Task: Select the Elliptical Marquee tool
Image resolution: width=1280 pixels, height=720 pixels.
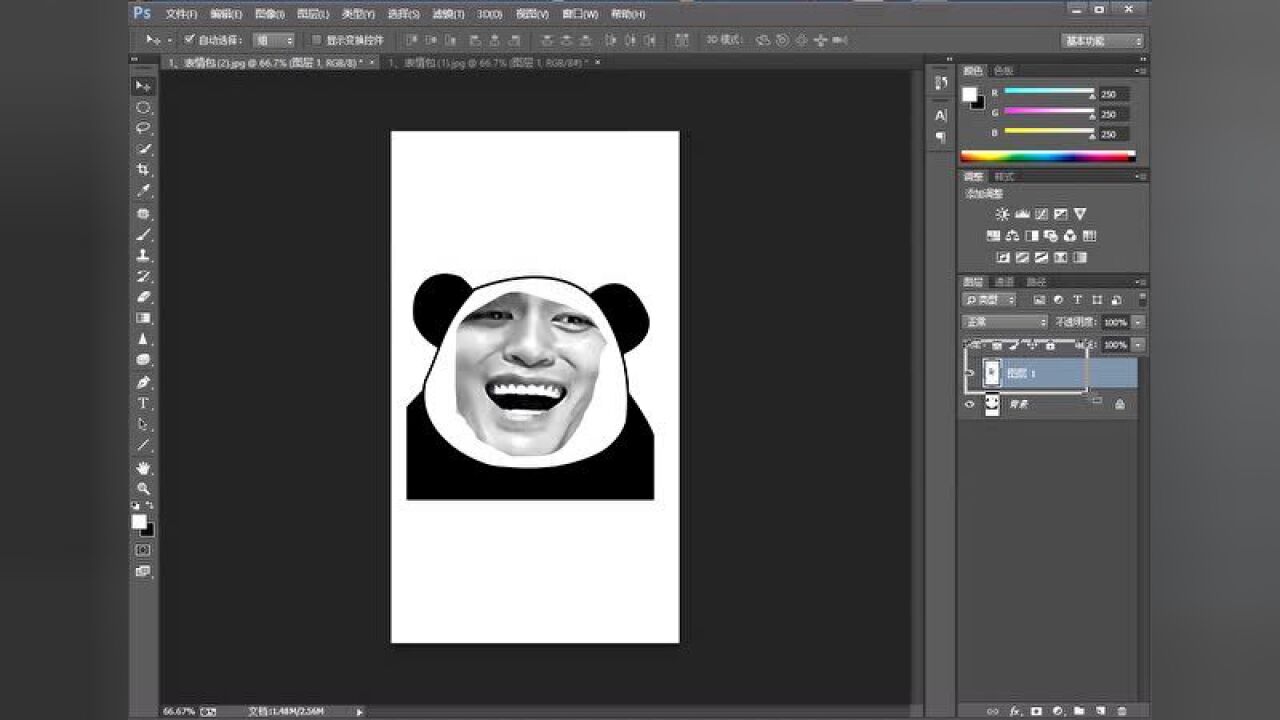Action: 143,107
